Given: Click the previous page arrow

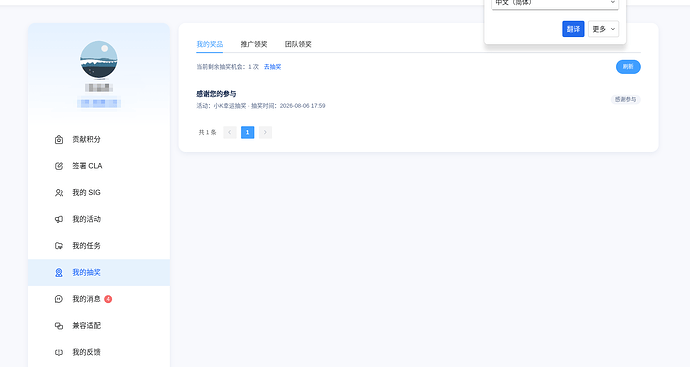Looking at the screenshot, I should point(230,132).
